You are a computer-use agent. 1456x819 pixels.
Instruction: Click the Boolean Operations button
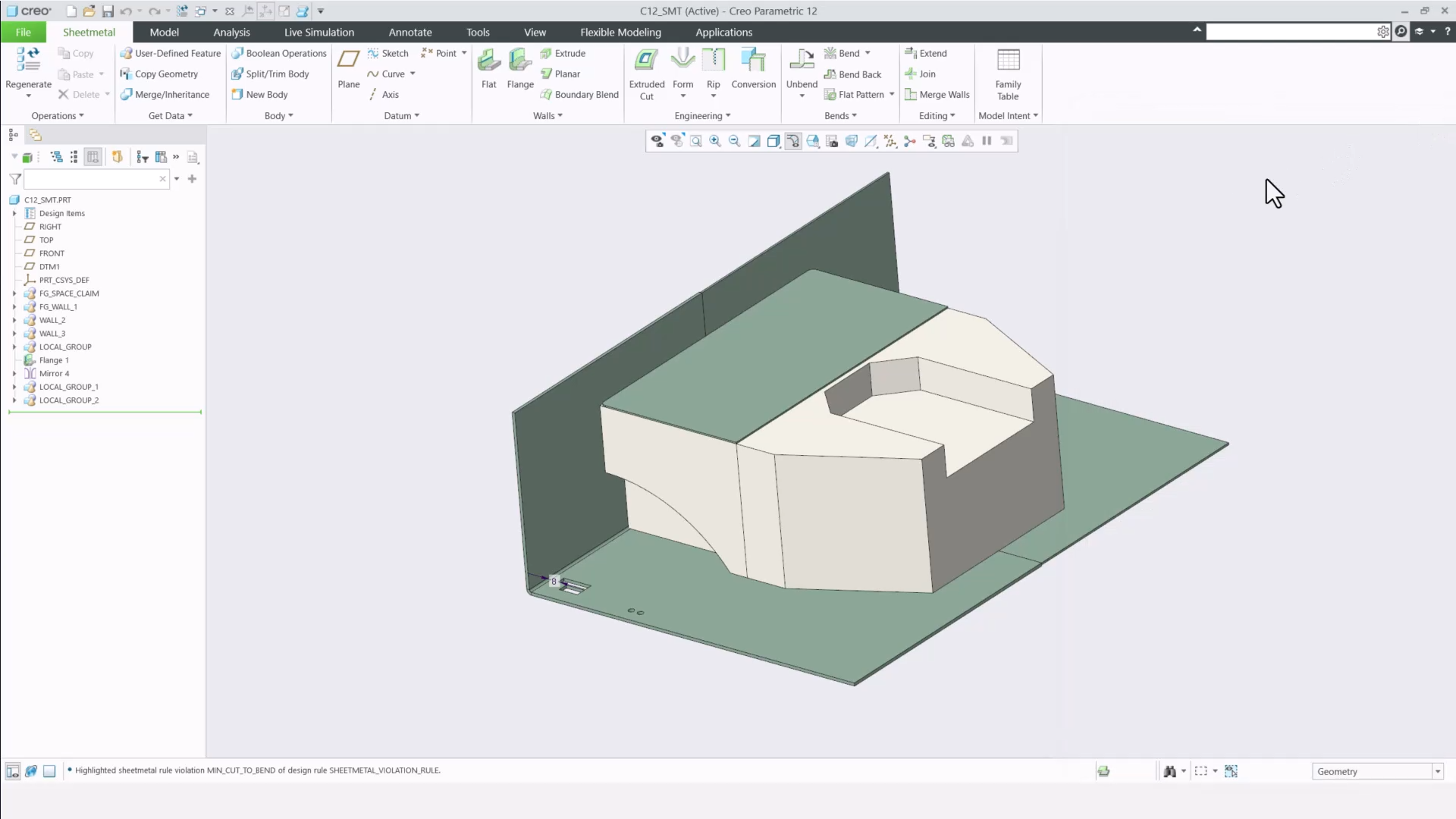point(279,54)
